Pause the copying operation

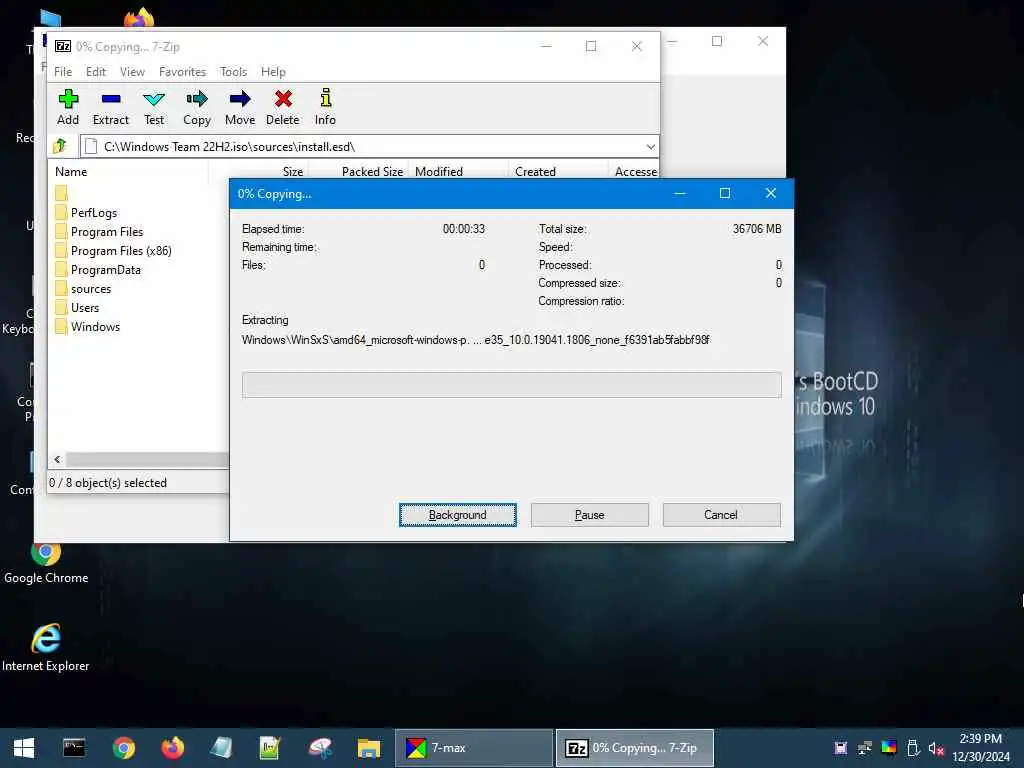(590, 515)
